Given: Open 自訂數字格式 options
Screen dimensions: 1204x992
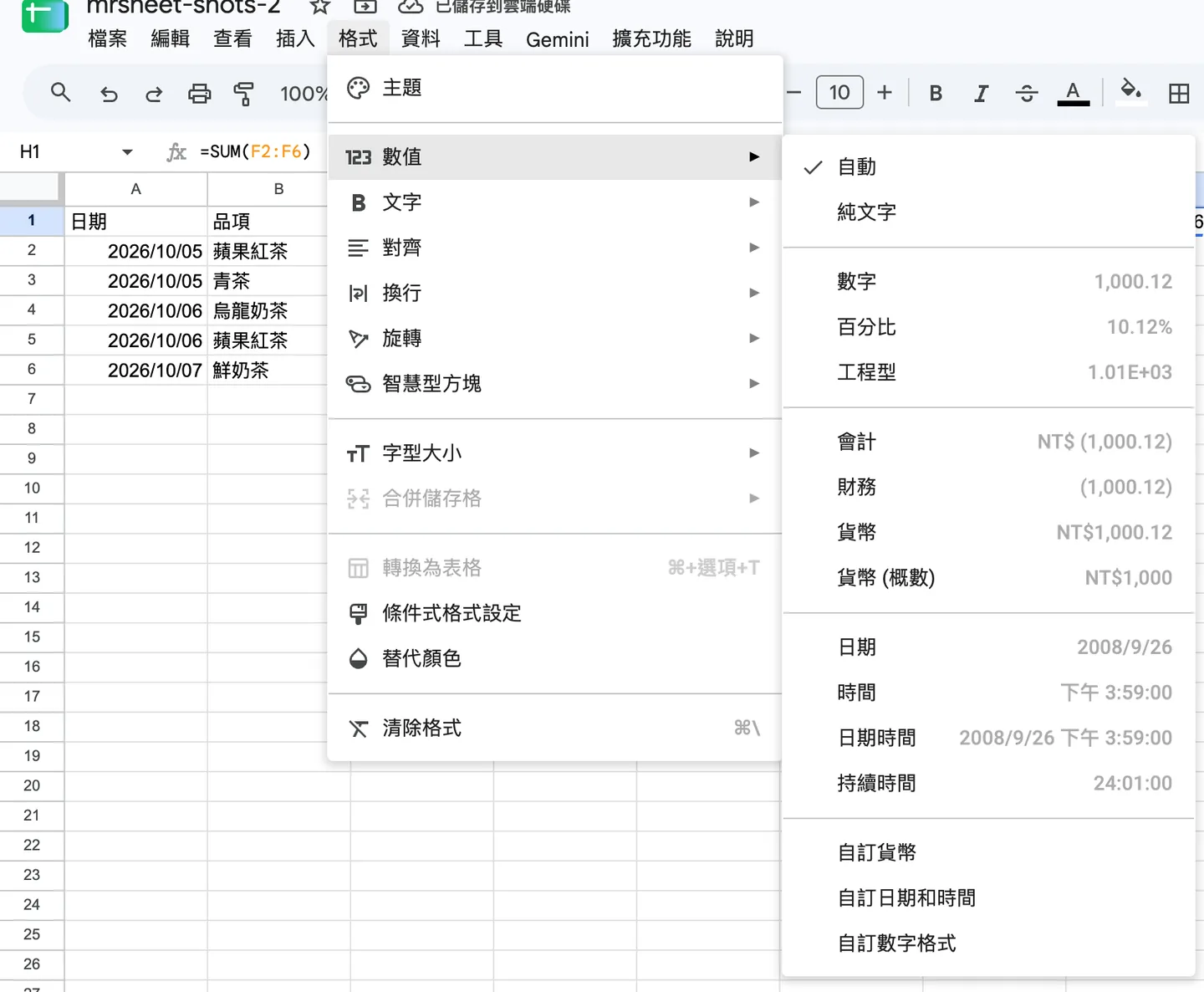Looking at the screenshot, I should [988, 943].
